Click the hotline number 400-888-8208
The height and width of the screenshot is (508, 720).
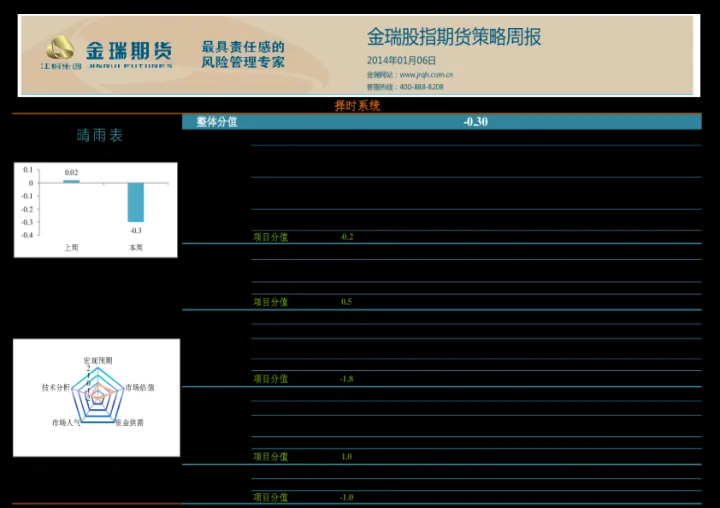pos(422,87)
